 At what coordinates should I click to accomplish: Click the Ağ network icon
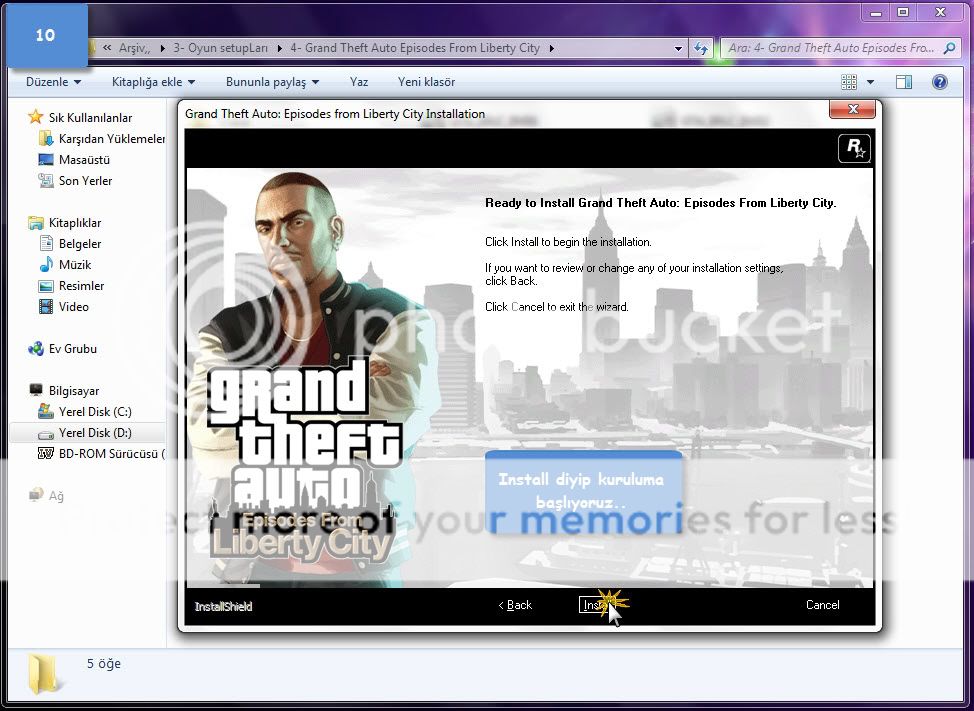tap(35, 494)
